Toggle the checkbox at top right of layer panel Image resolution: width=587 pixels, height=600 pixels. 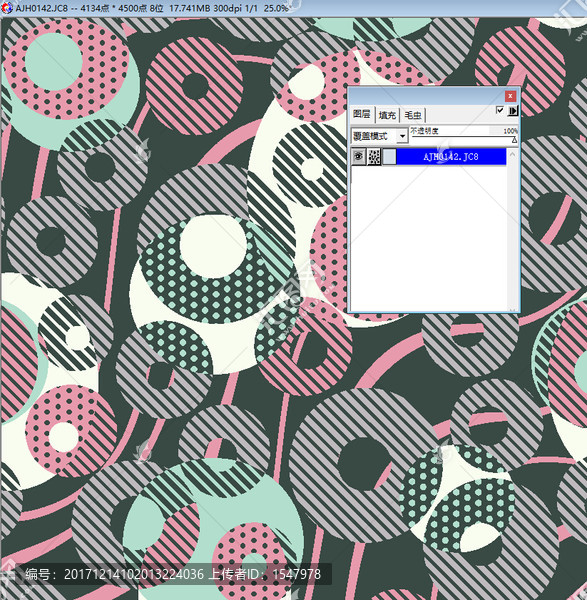click(x=500, y=110)
